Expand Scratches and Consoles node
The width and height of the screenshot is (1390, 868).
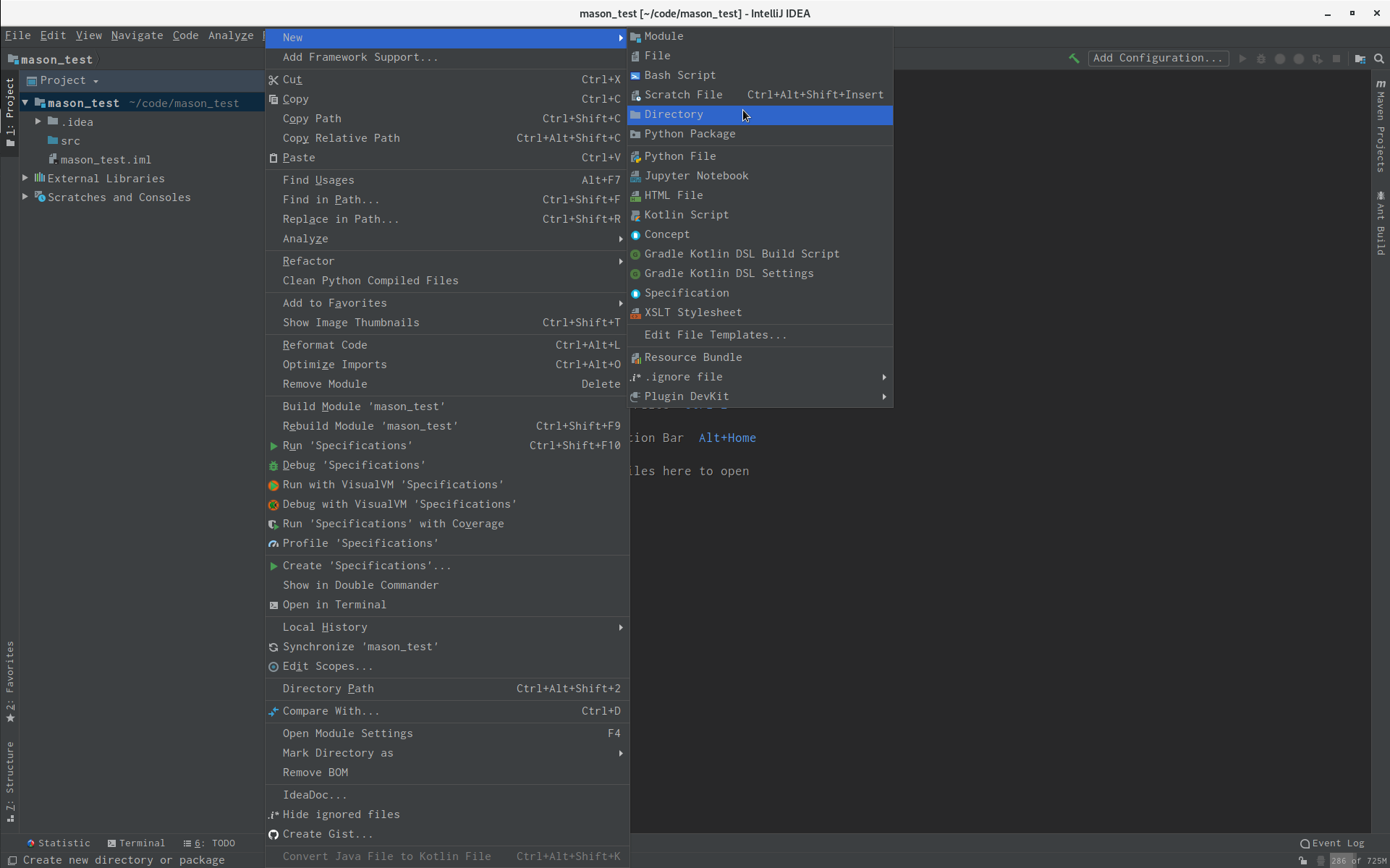25,197
